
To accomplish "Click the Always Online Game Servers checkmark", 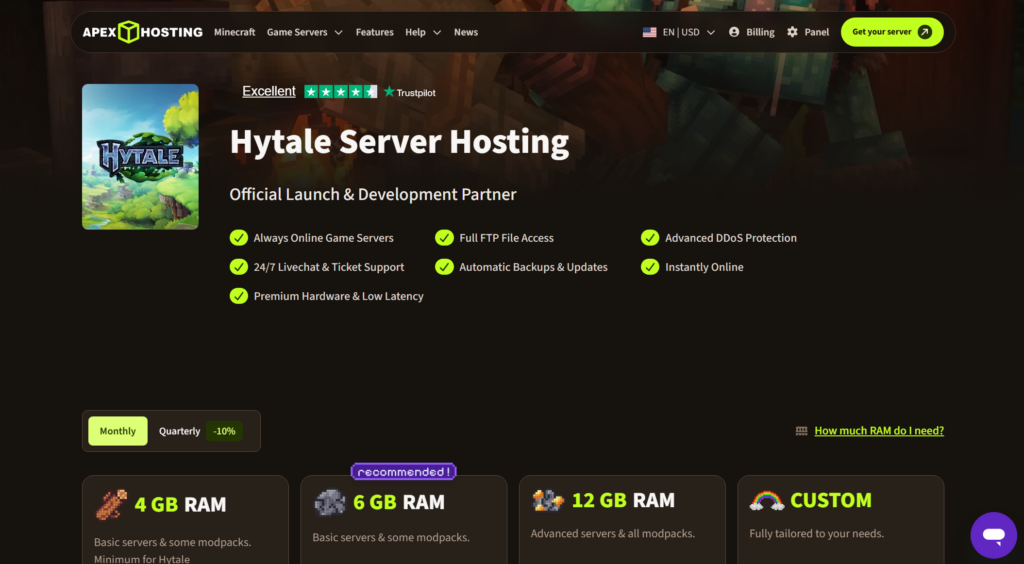I will [x=238, y=238].
